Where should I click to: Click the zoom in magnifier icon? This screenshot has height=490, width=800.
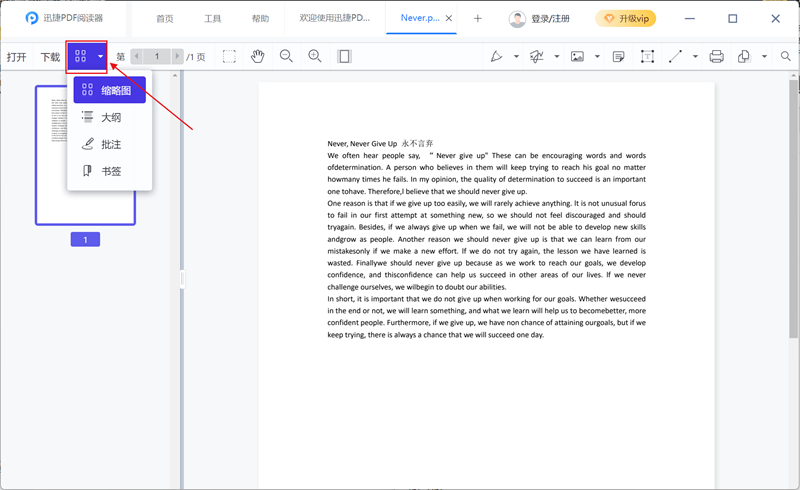point(315,57)
